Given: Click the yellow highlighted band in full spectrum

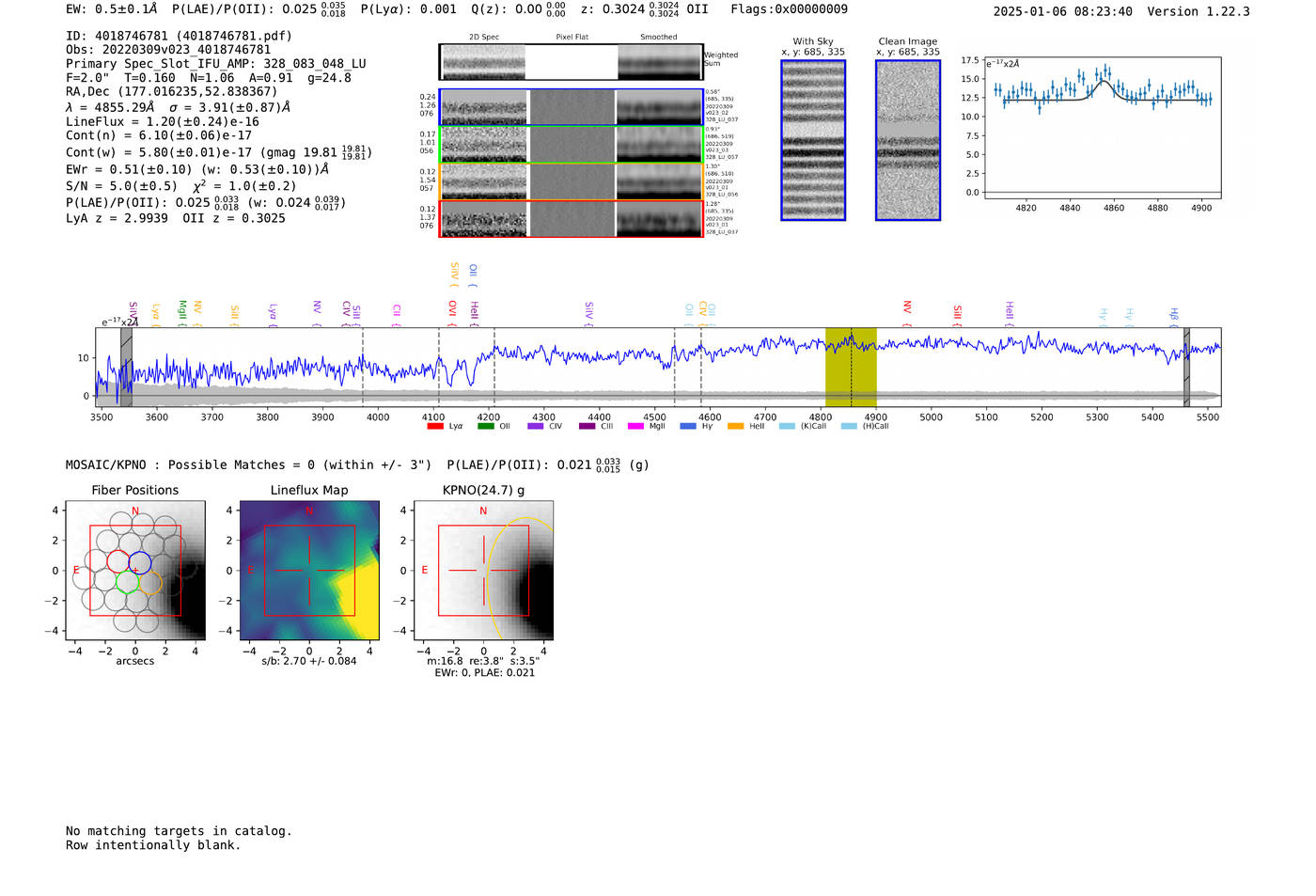Looking at the screenshot, I should tap(851, 367).
